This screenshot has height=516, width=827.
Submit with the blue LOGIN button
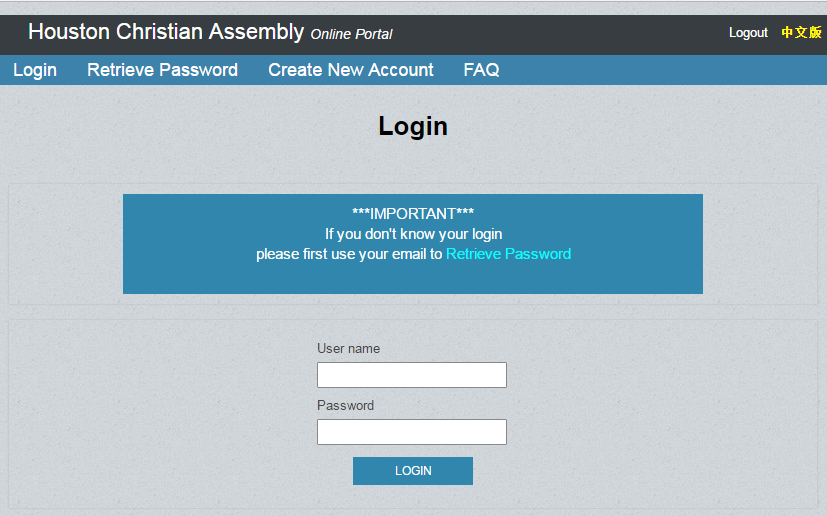tap(413, 471)
